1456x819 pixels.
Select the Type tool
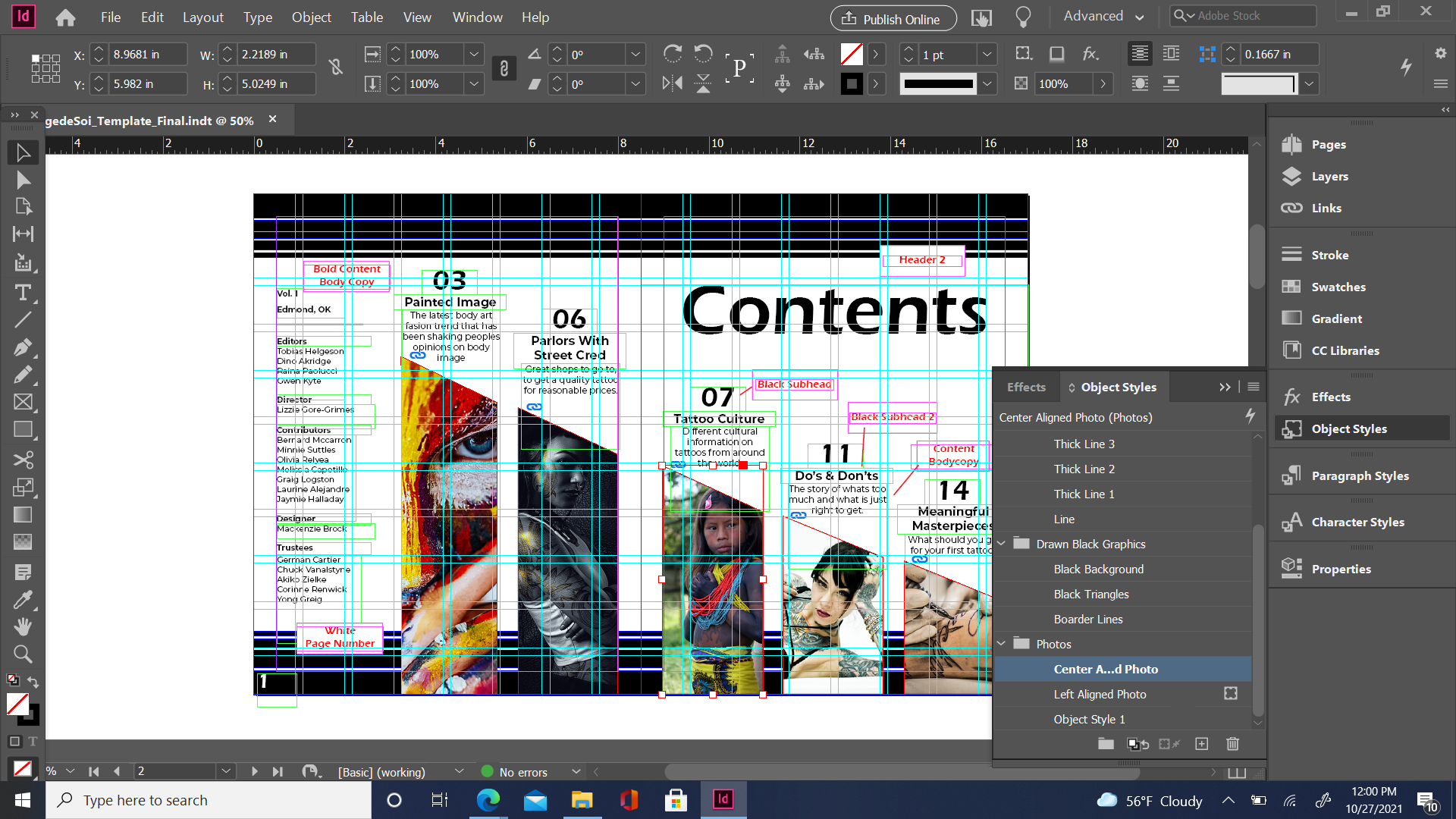tap(23, 293)
